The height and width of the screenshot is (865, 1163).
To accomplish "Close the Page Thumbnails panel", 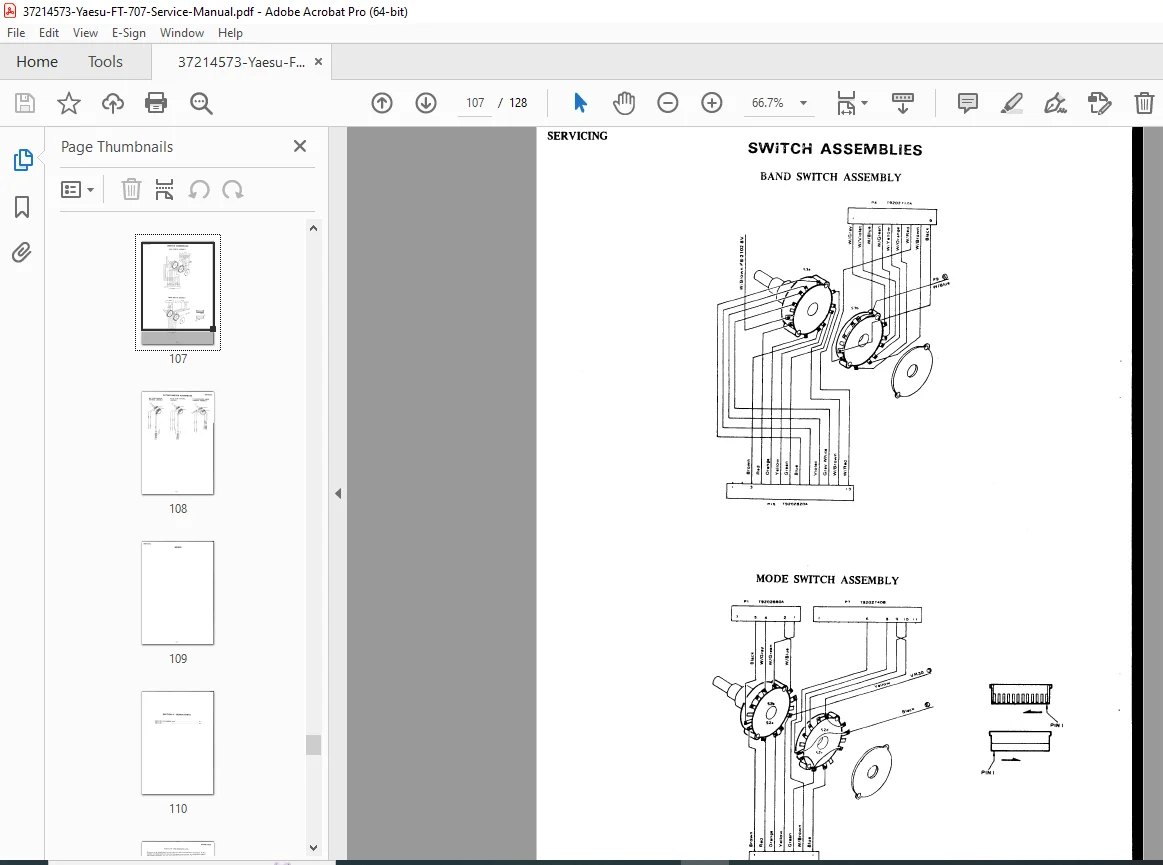I will coord(300,146).
